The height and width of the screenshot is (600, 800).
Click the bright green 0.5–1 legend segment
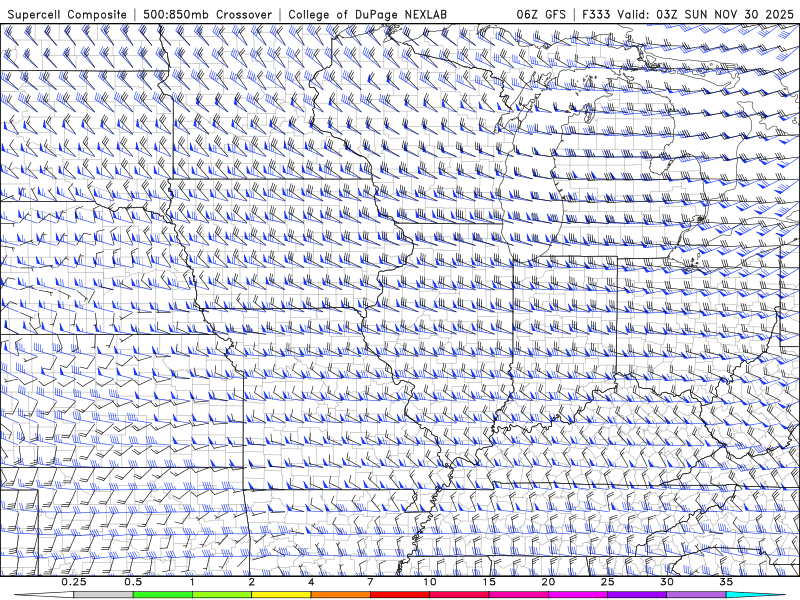coord(162,595)
